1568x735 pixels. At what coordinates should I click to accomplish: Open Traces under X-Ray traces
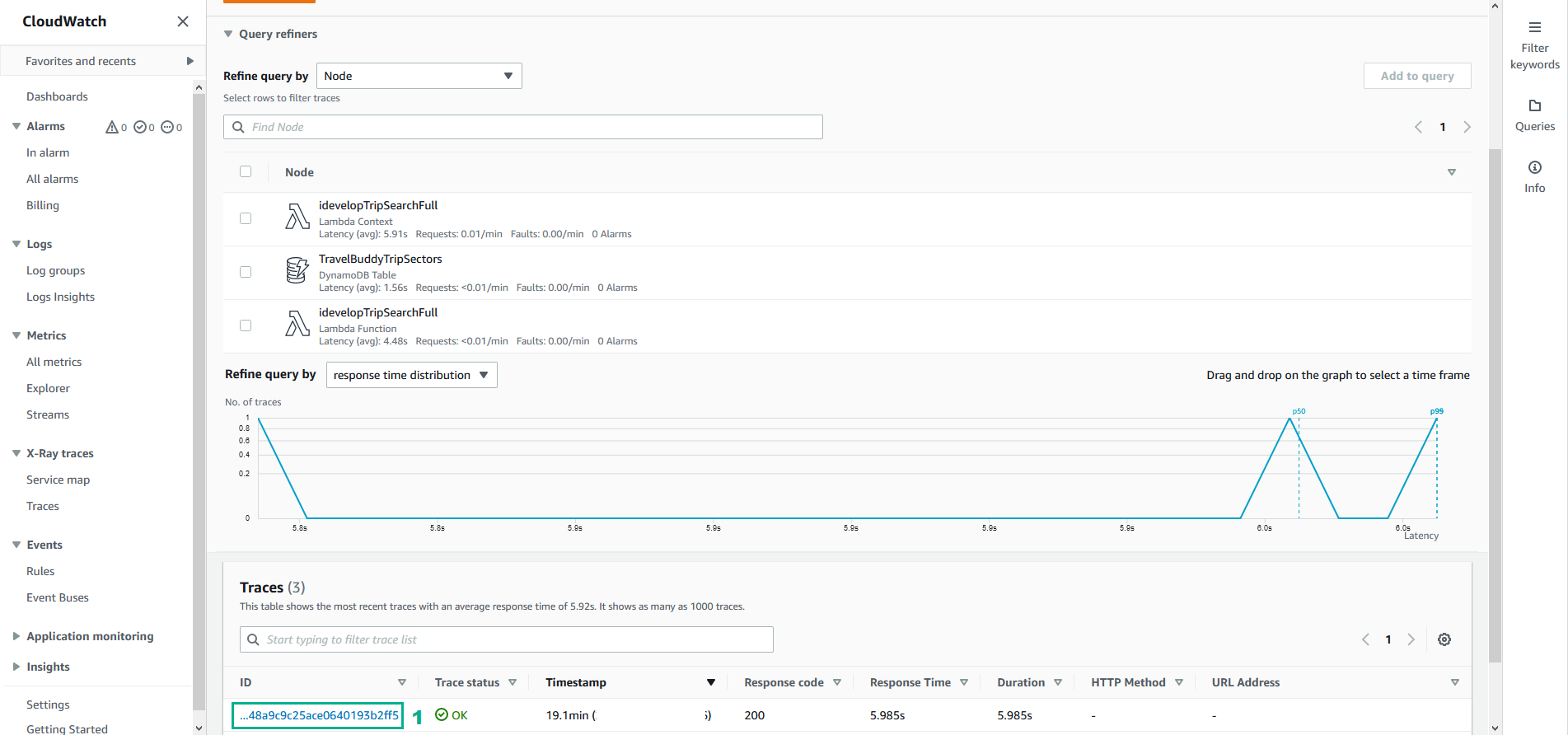click(x=43, y=506)
